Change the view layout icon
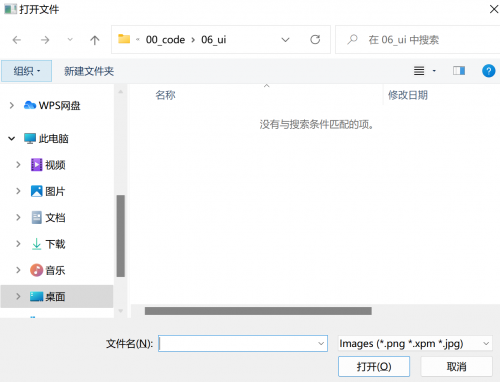Image resolution: width=500 pixels, height=382 pixels. 419,71
